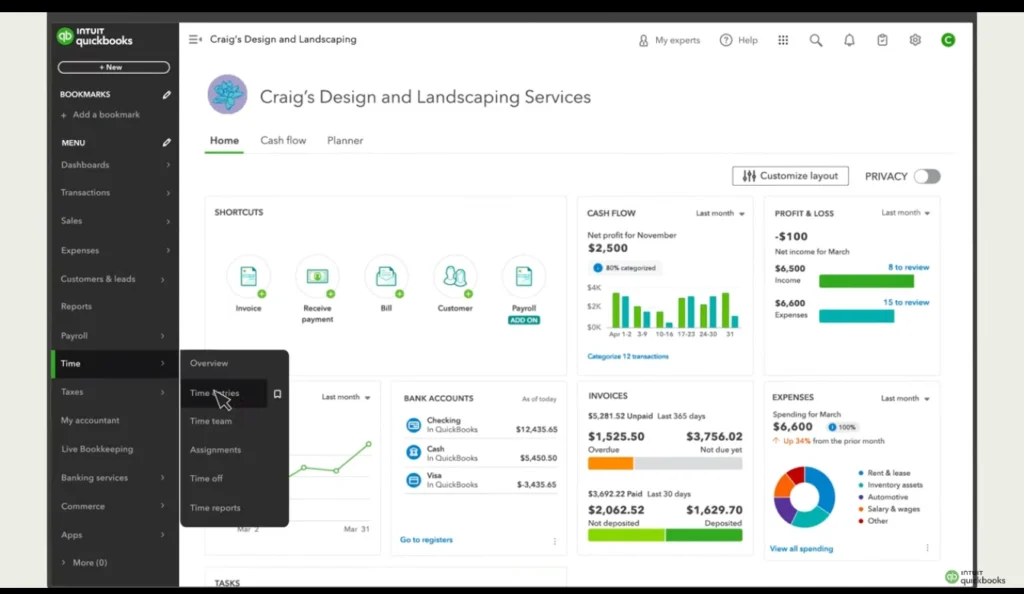The image size is (1024, 594).
Task: Open the Receive payment shortcut
Action: coord(317,276)
